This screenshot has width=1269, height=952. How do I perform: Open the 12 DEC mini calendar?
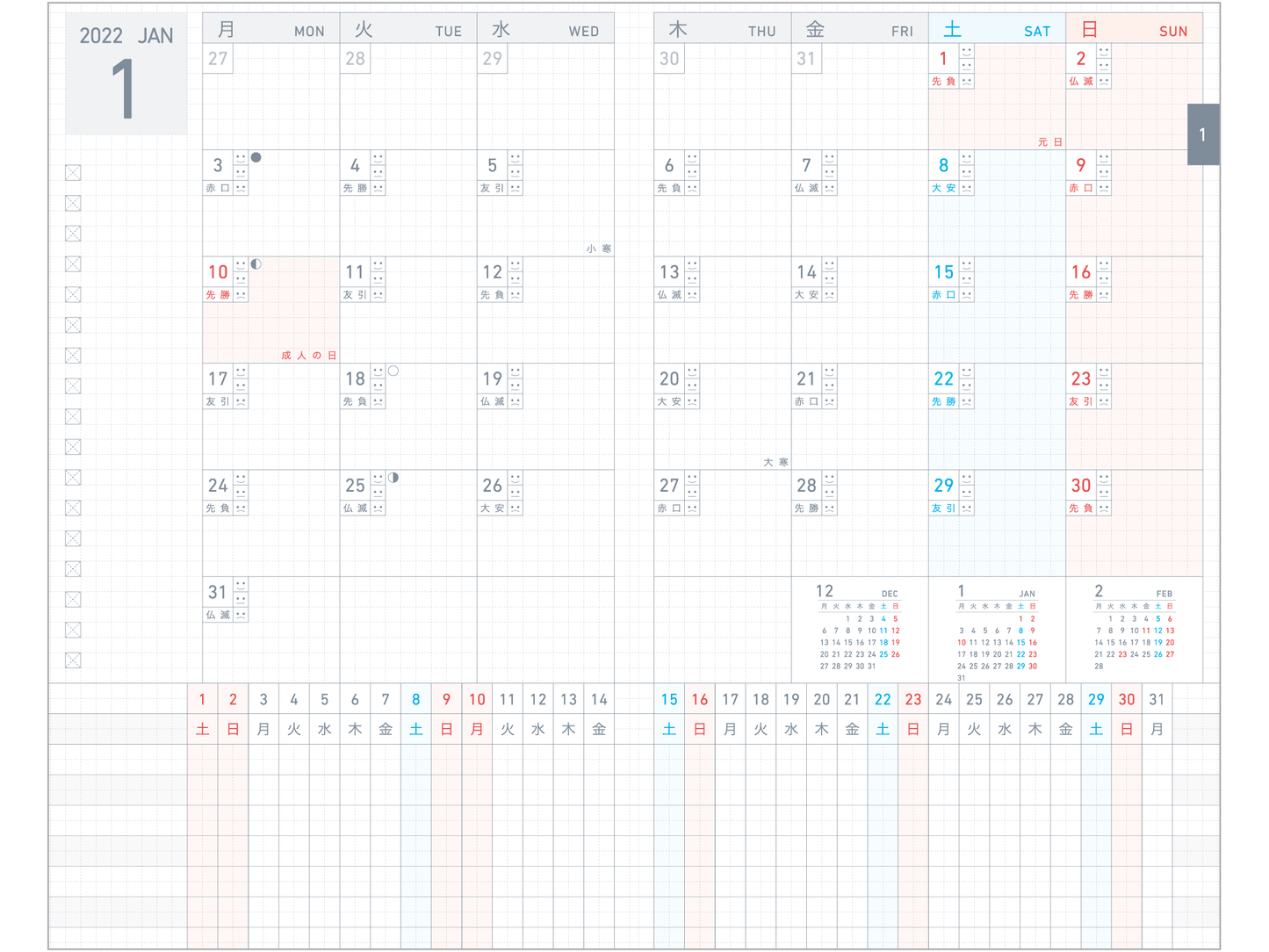(860, 629)
